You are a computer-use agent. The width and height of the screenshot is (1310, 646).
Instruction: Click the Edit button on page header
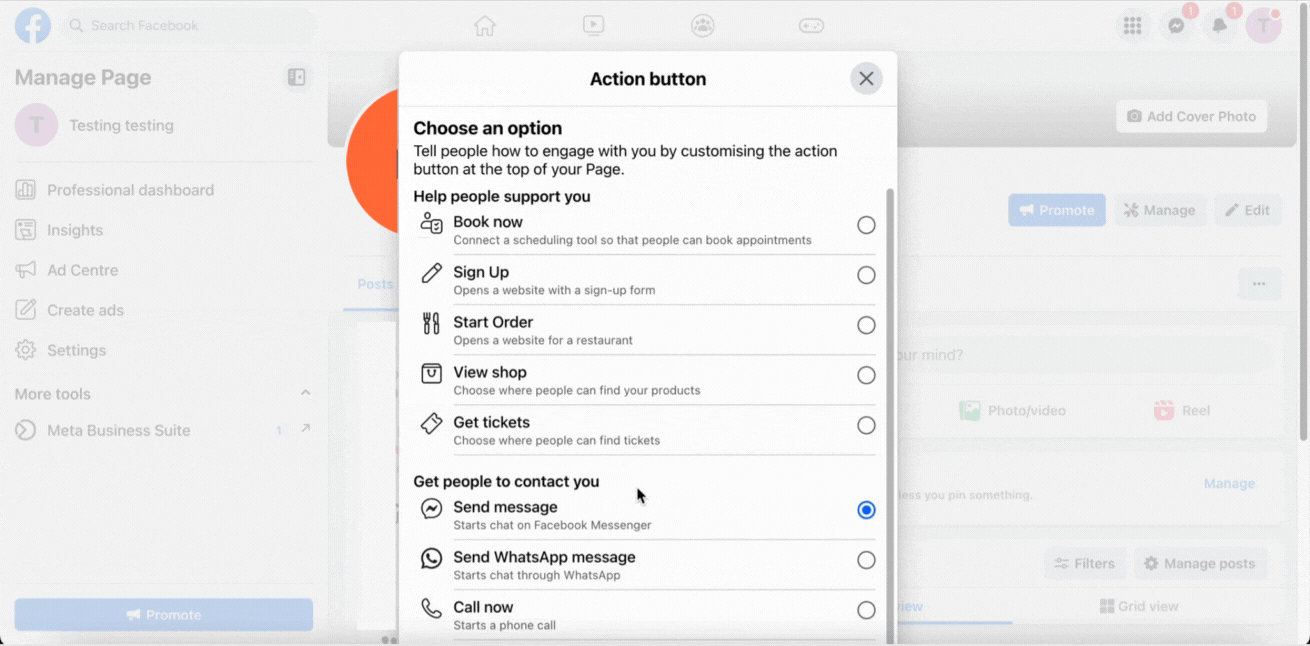[x=1248, y=210]
